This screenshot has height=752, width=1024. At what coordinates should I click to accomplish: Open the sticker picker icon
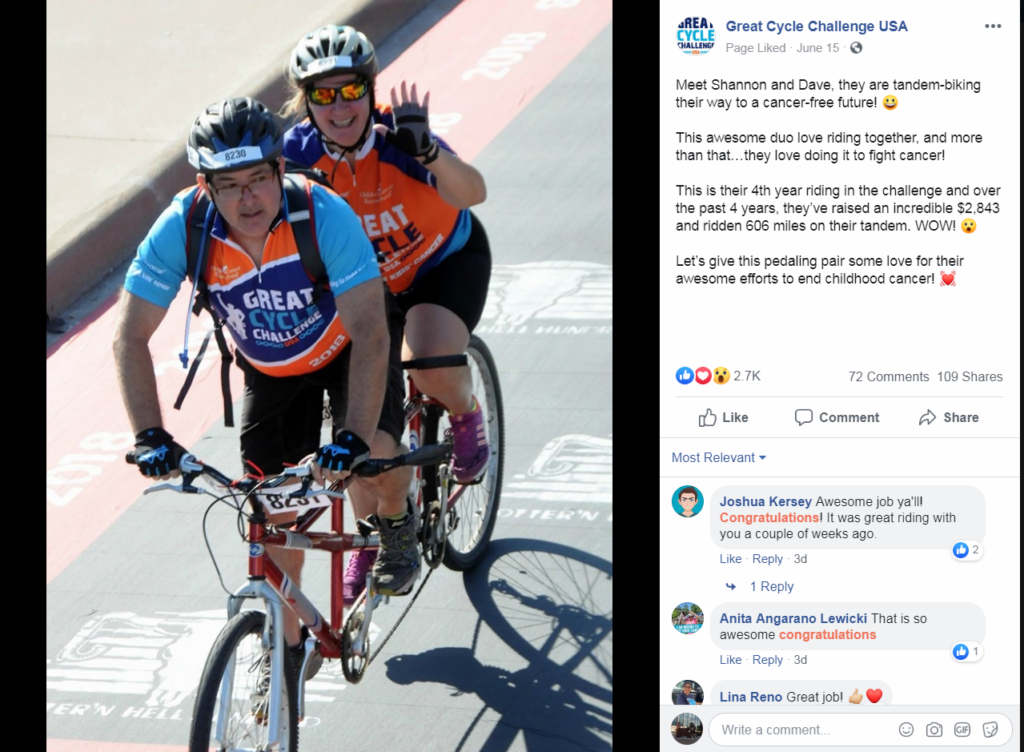(990, 729)
